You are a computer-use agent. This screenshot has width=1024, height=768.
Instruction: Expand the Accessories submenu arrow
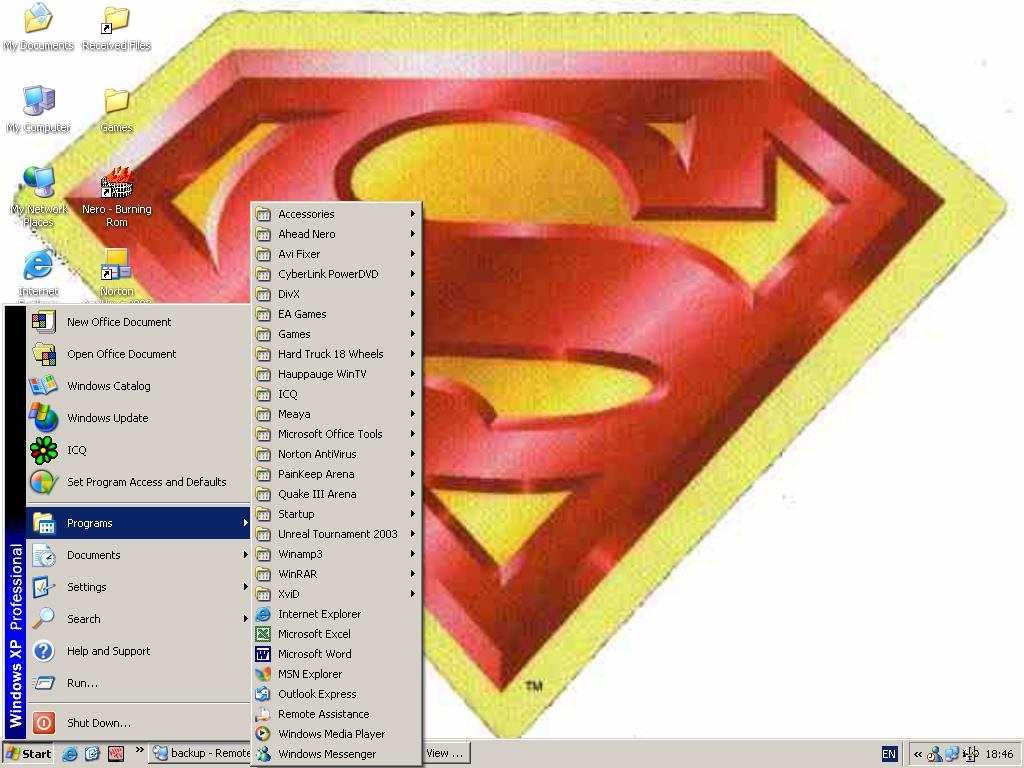click(413, 214)
